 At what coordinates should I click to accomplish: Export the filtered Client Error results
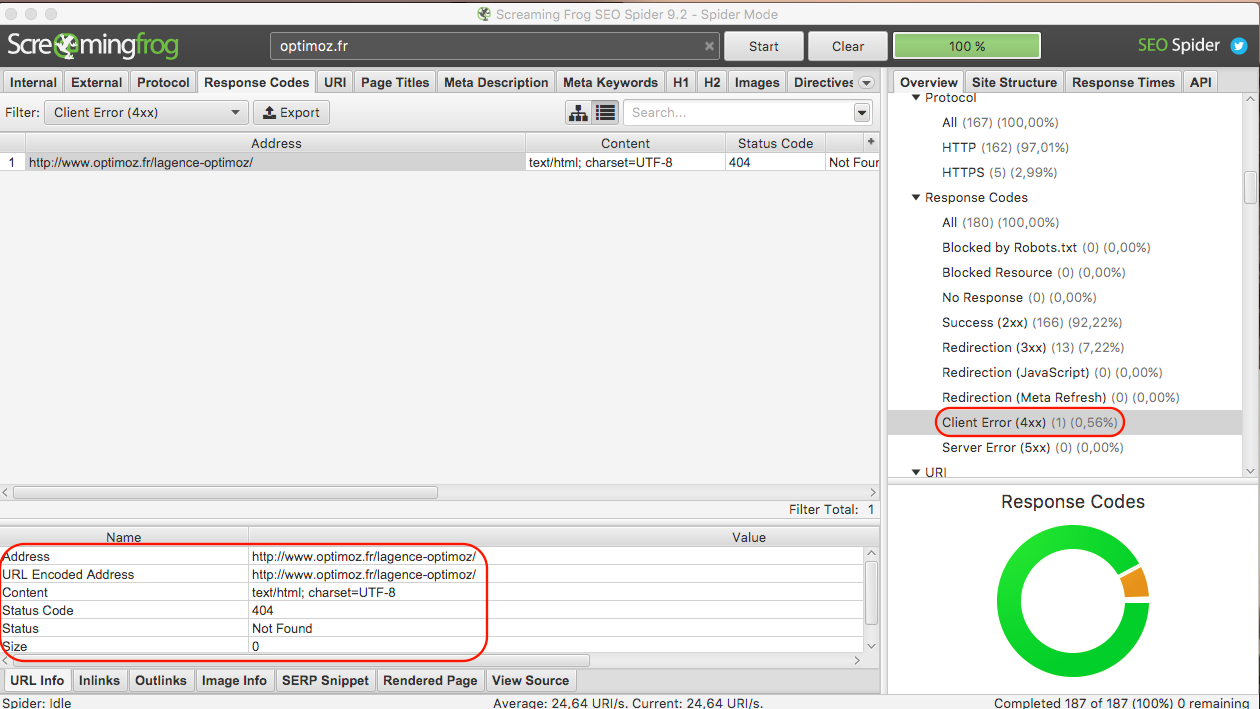pos(291,113)
